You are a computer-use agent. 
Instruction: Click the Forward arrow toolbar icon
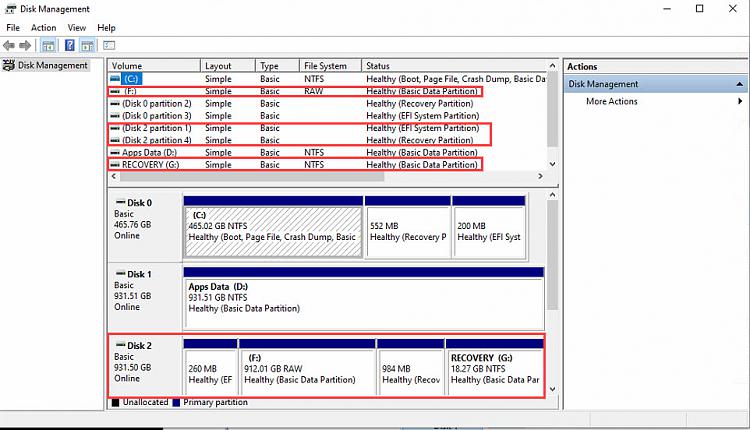[x=25, y=45]
